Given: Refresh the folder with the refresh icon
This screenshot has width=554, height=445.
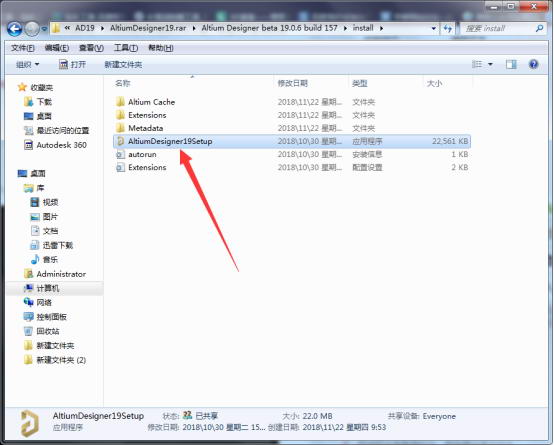Looking at the screenshot, I should pos(448,28).
